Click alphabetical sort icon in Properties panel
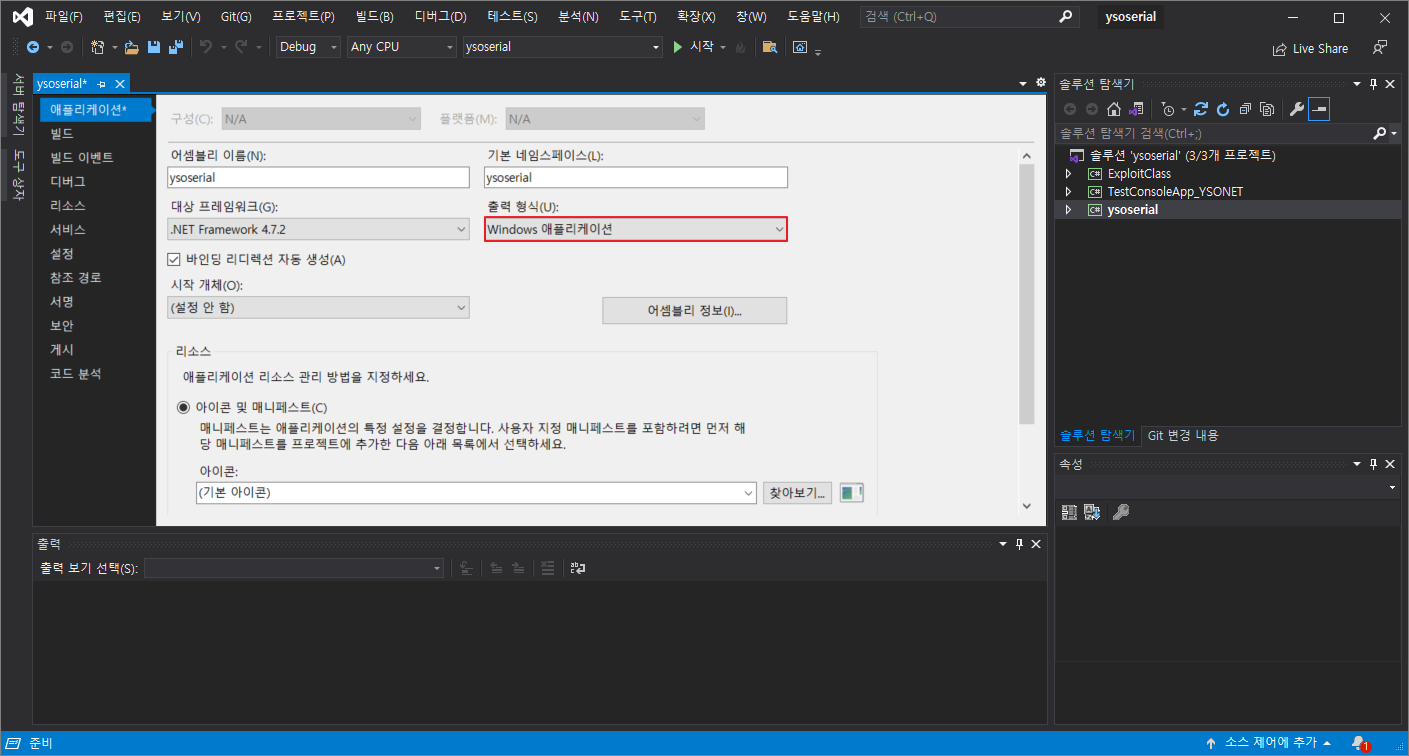This screenshot has height=756, width=1409. click(1092, 512)
